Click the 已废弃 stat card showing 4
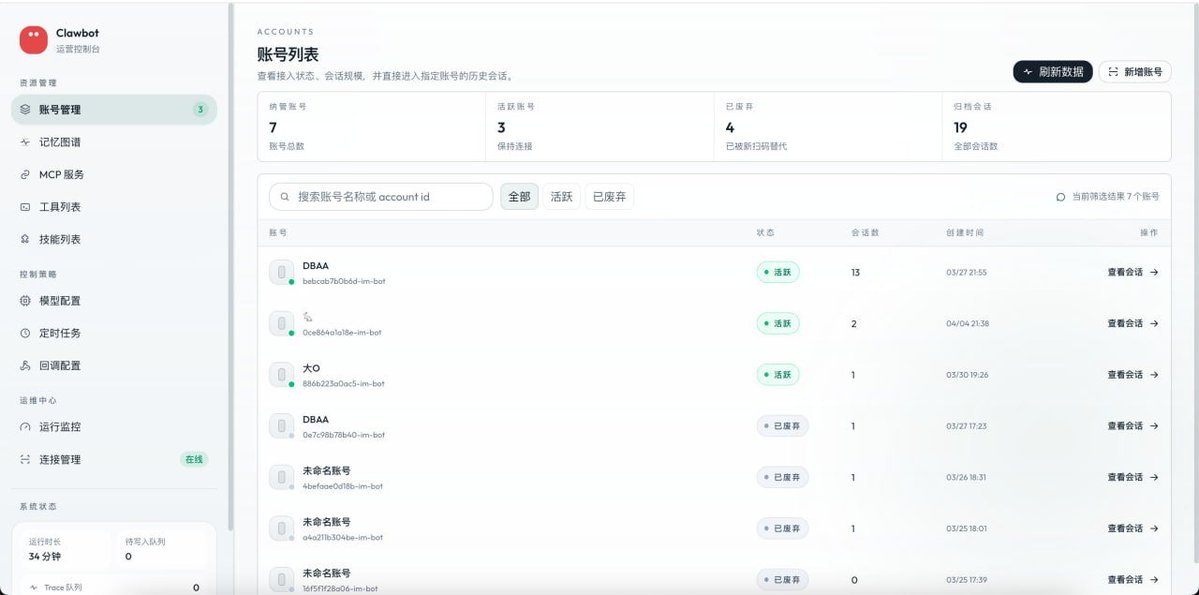 point(827,127)
